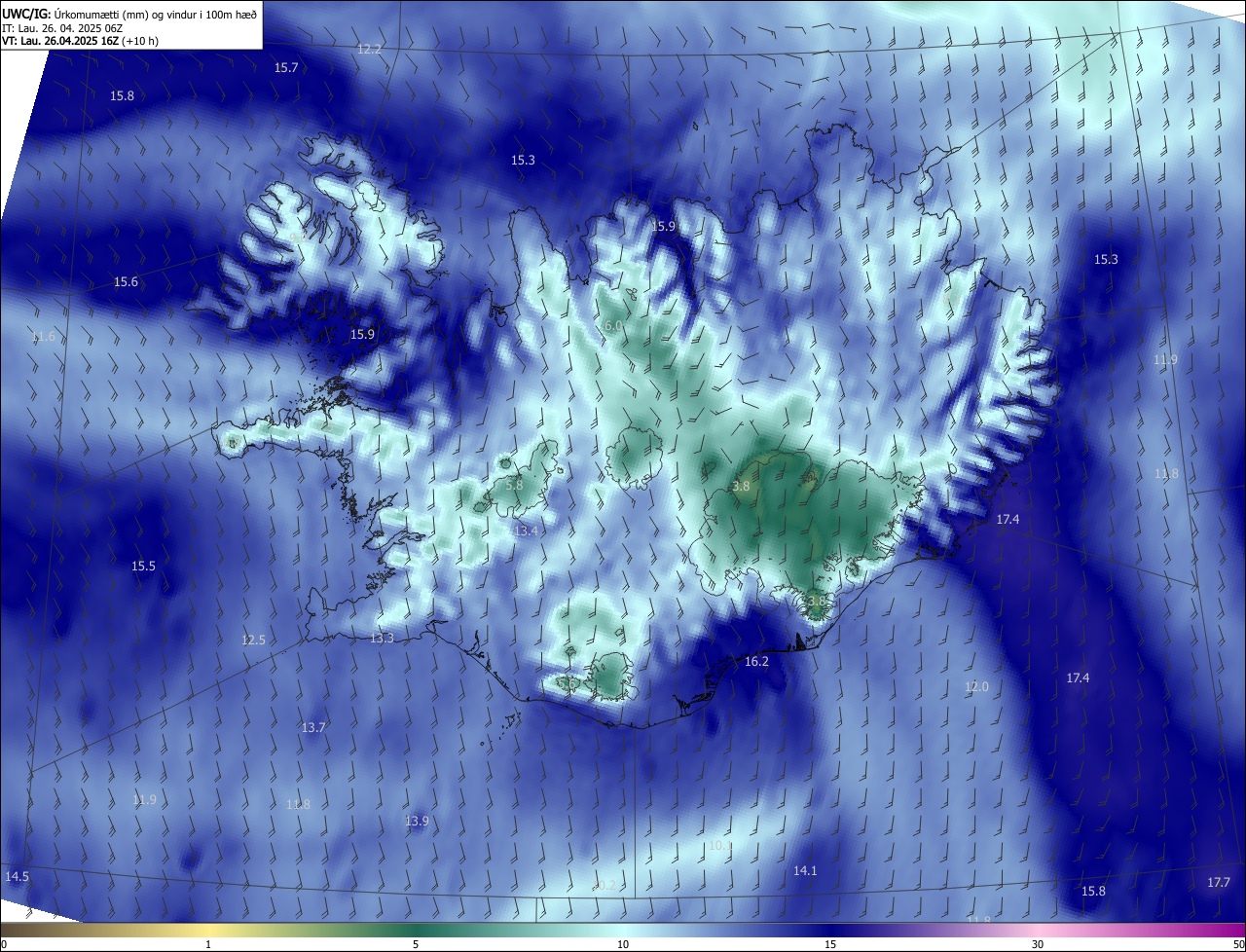
Task: Click the 15.5 value off the west coast
Action: click(143, 566)
